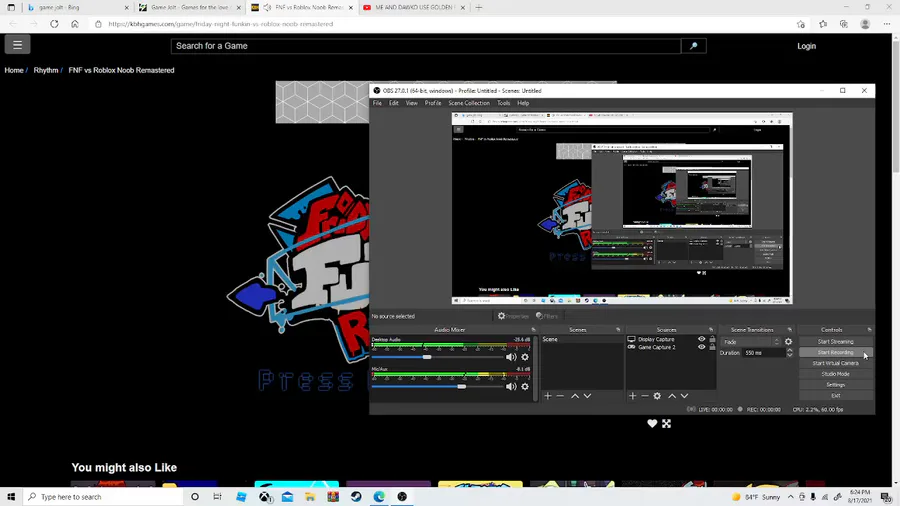Screen dimensions: 900x506
Task: Move source down arrow in Sources panel
Action: pyautogui.click(x=684, y=396)
